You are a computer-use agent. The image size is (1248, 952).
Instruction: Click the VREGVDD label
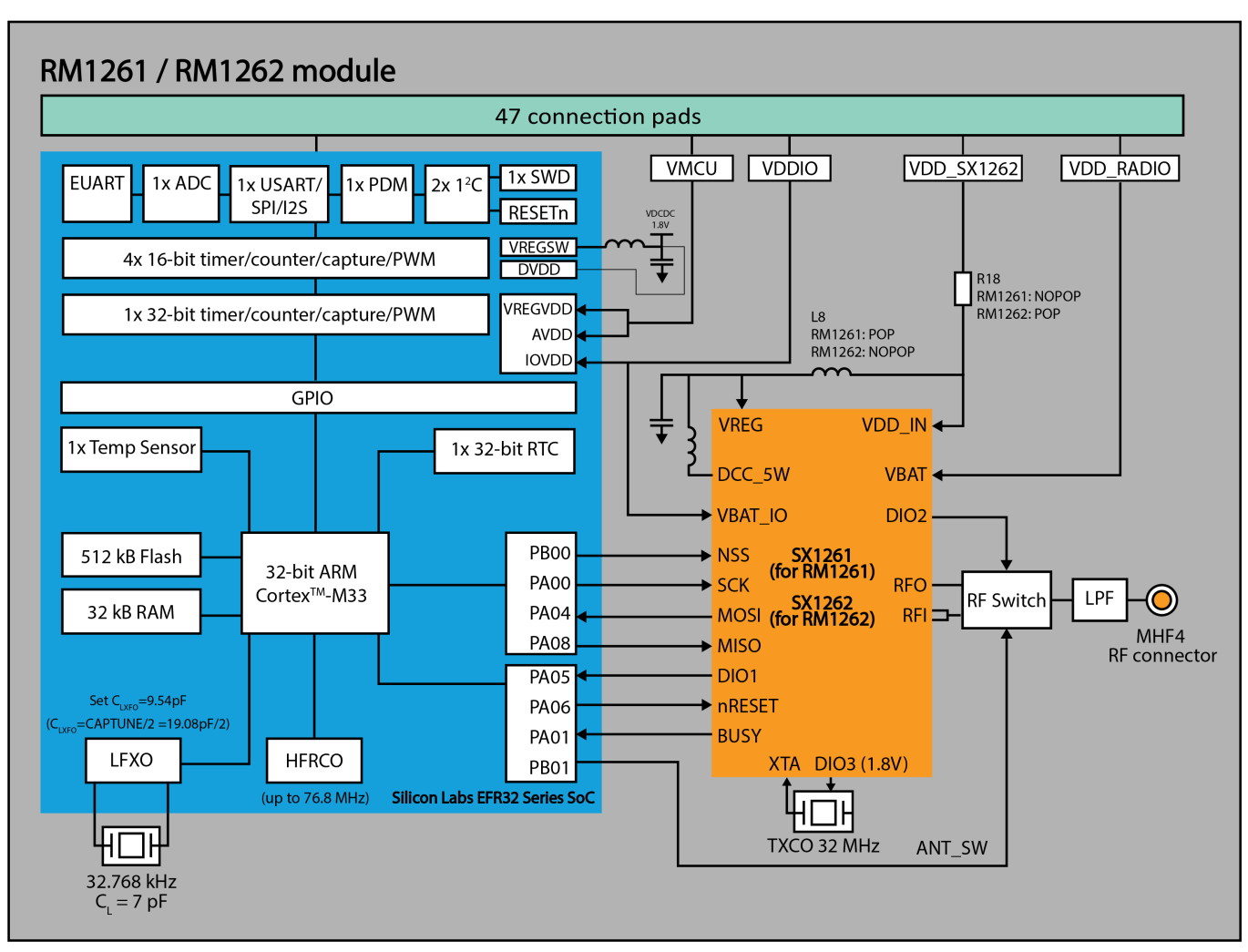tap(538, 309)
